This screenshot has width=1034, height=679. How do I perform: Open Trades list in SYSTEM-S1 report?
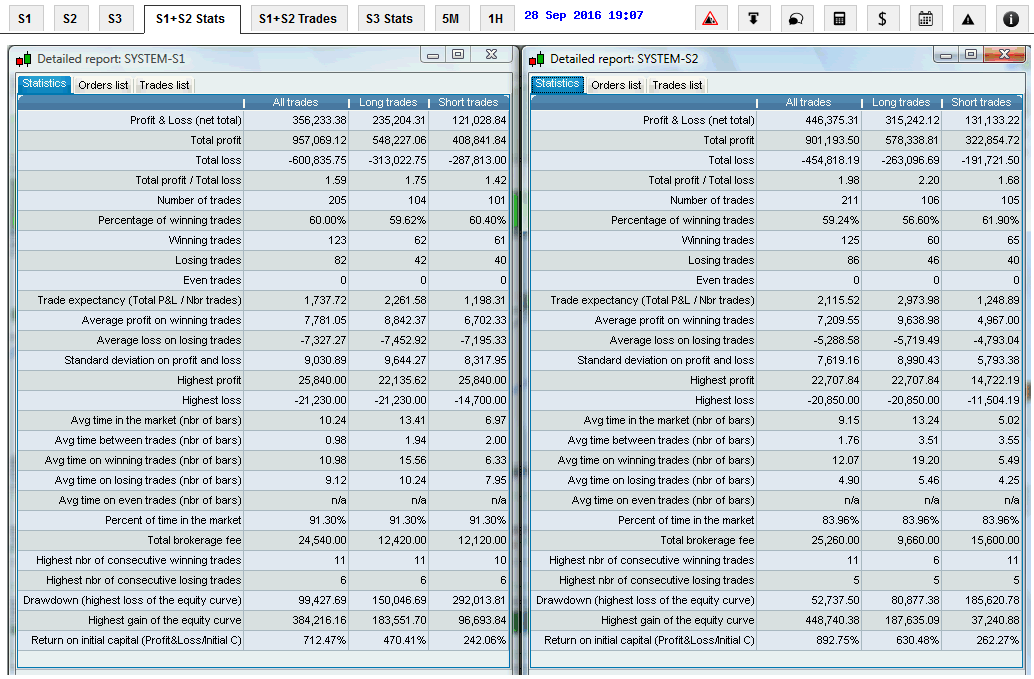coord(164,85)
